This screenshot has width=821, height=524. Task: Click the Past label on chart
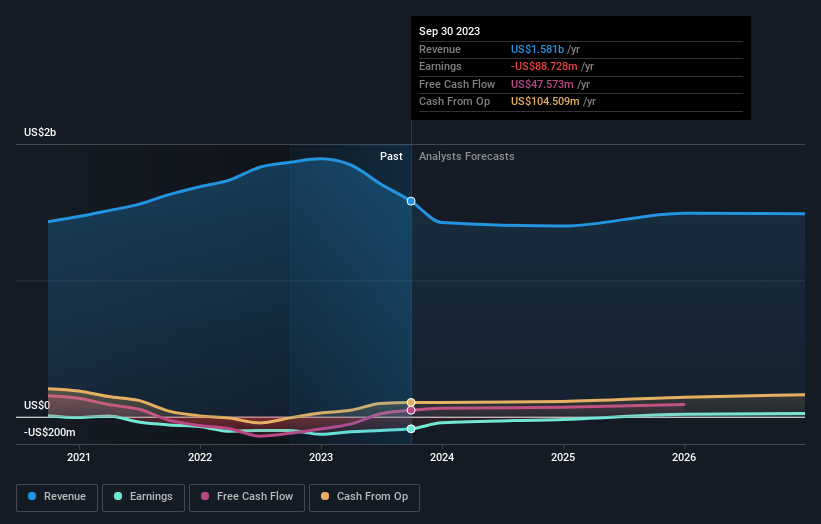[x=391, y=157]
